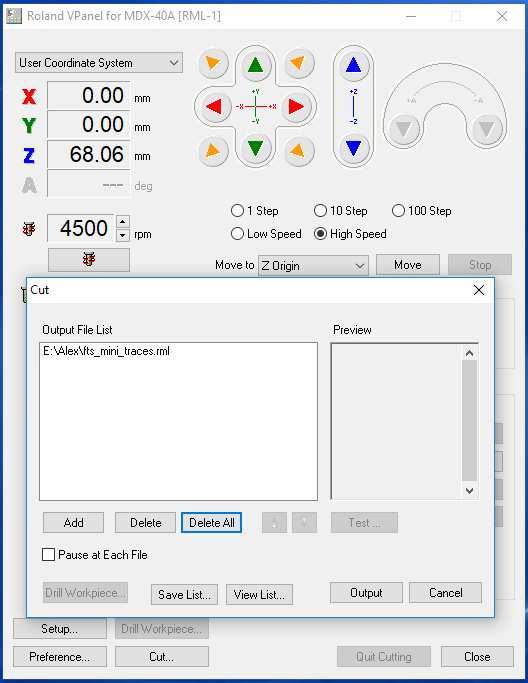Click Delete All button
The width and height of the screenshot is (528, 683).
tap(212, 523)
